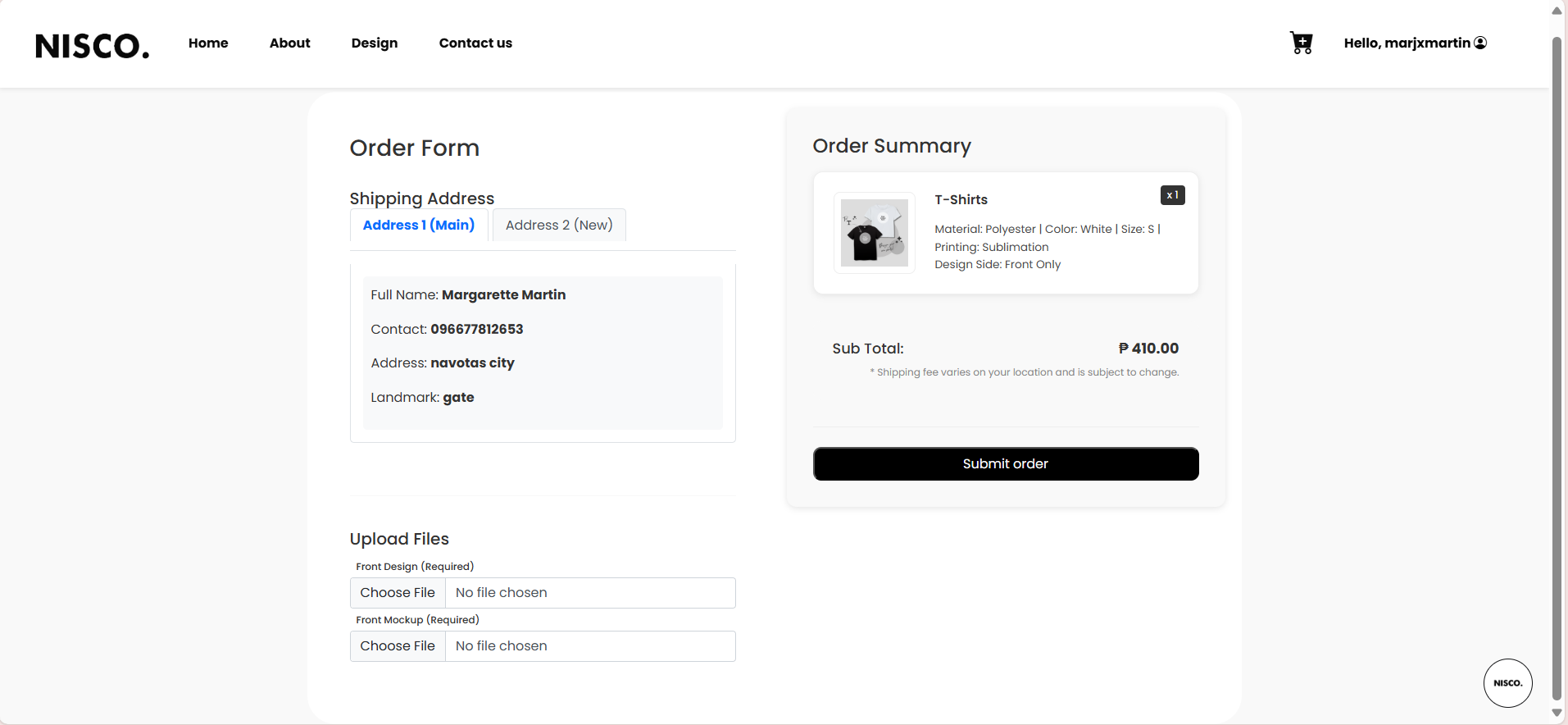This screenshot has width=1568, height=725.
Task: Open the Contact us page
Action: point(475,43)
